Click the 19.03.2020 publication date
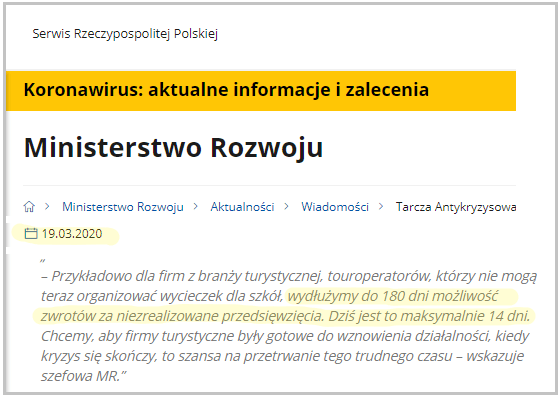 pyautogui.click(x=72, y=234)
